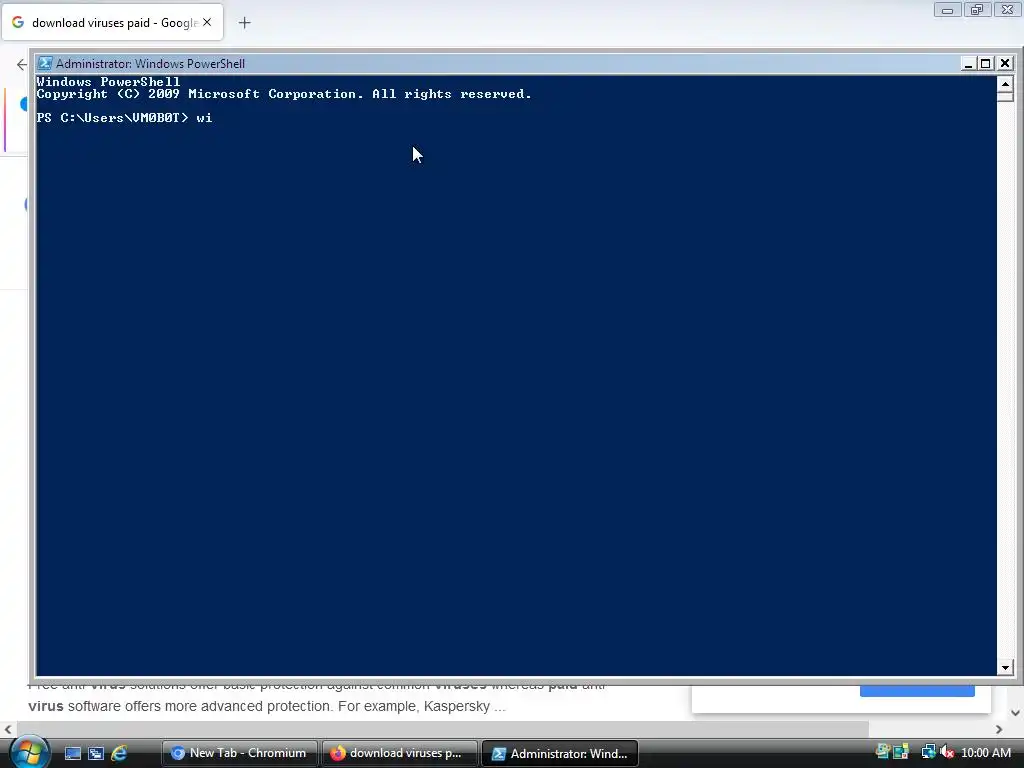Close the Administrator PowerShell window
Screen dimensions: 1024x768
click(1005, 63)
